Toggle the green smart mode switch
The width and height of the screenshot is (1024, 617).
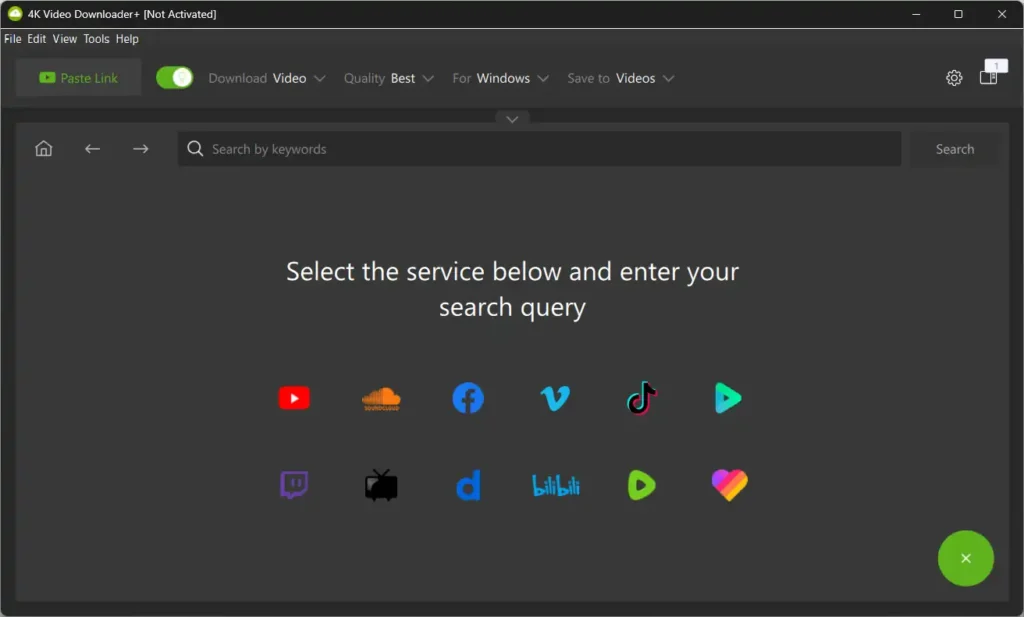coord(175,78)
